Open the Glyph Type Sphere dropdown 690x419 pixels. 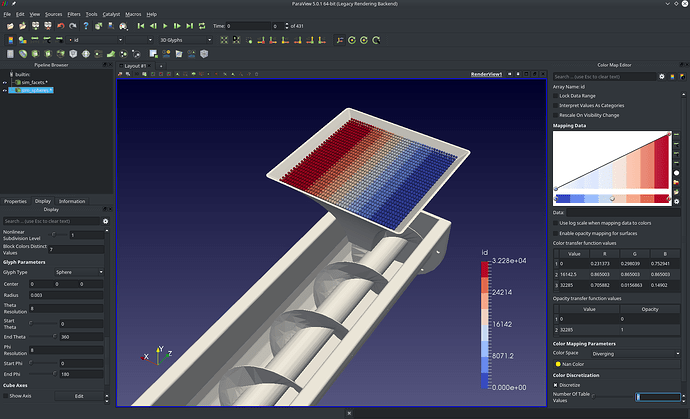click(x=79, y=272)
